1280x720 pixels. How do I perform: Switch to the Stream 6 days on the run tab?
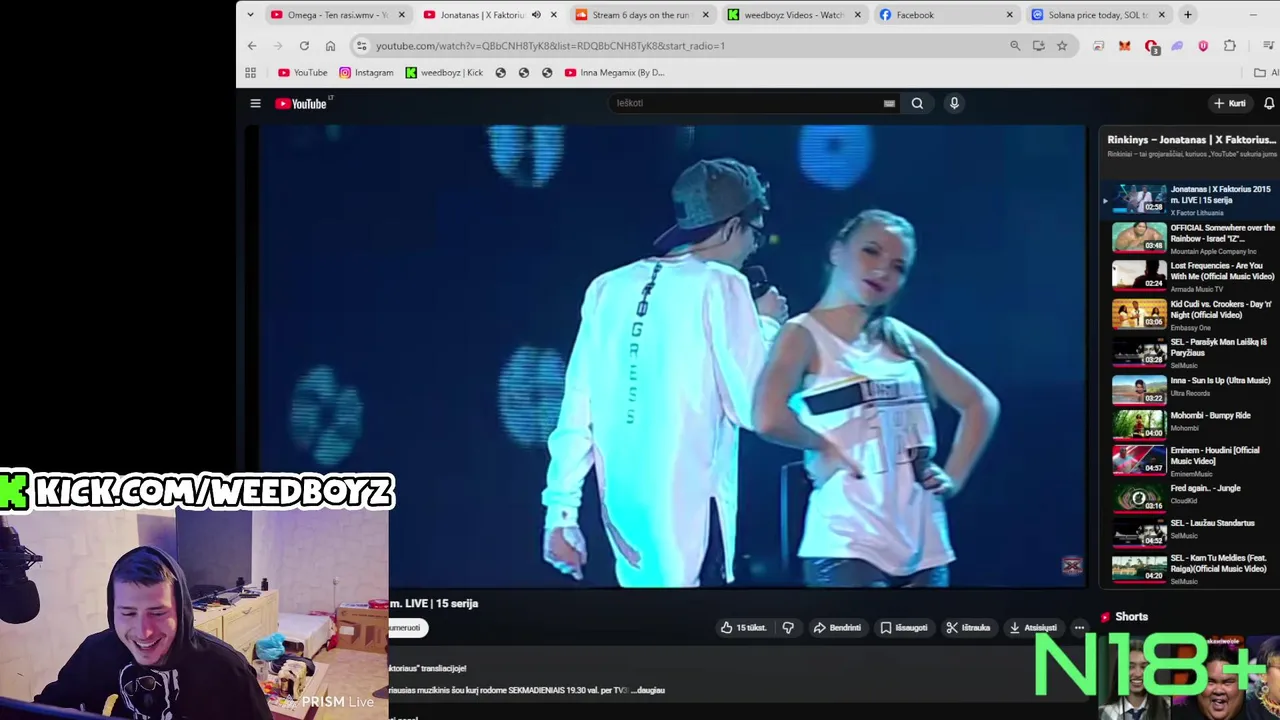pos(640,15)
